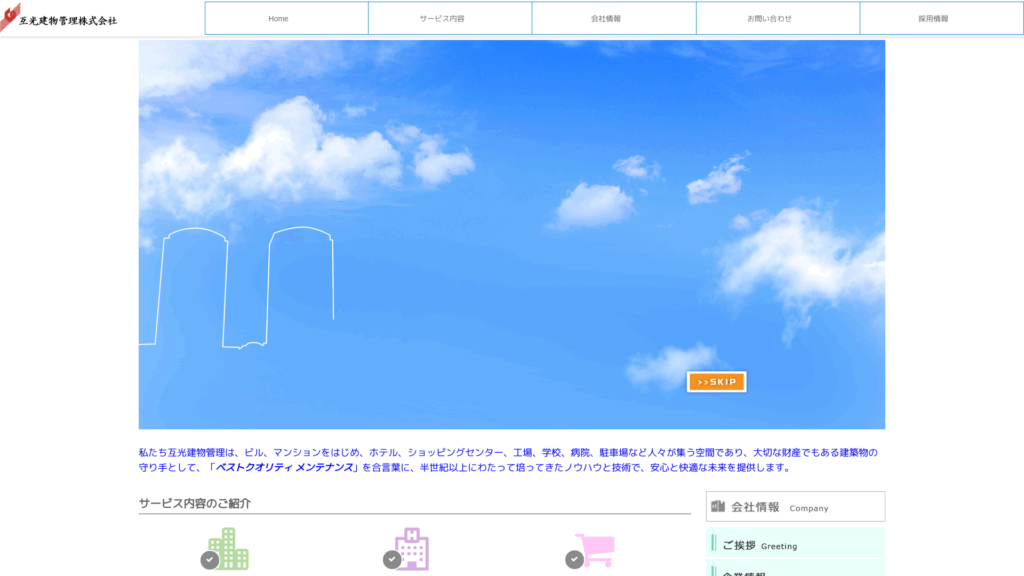Click the checkmark badge on the hospital icon
The image size is (1024, 576).
390,560
